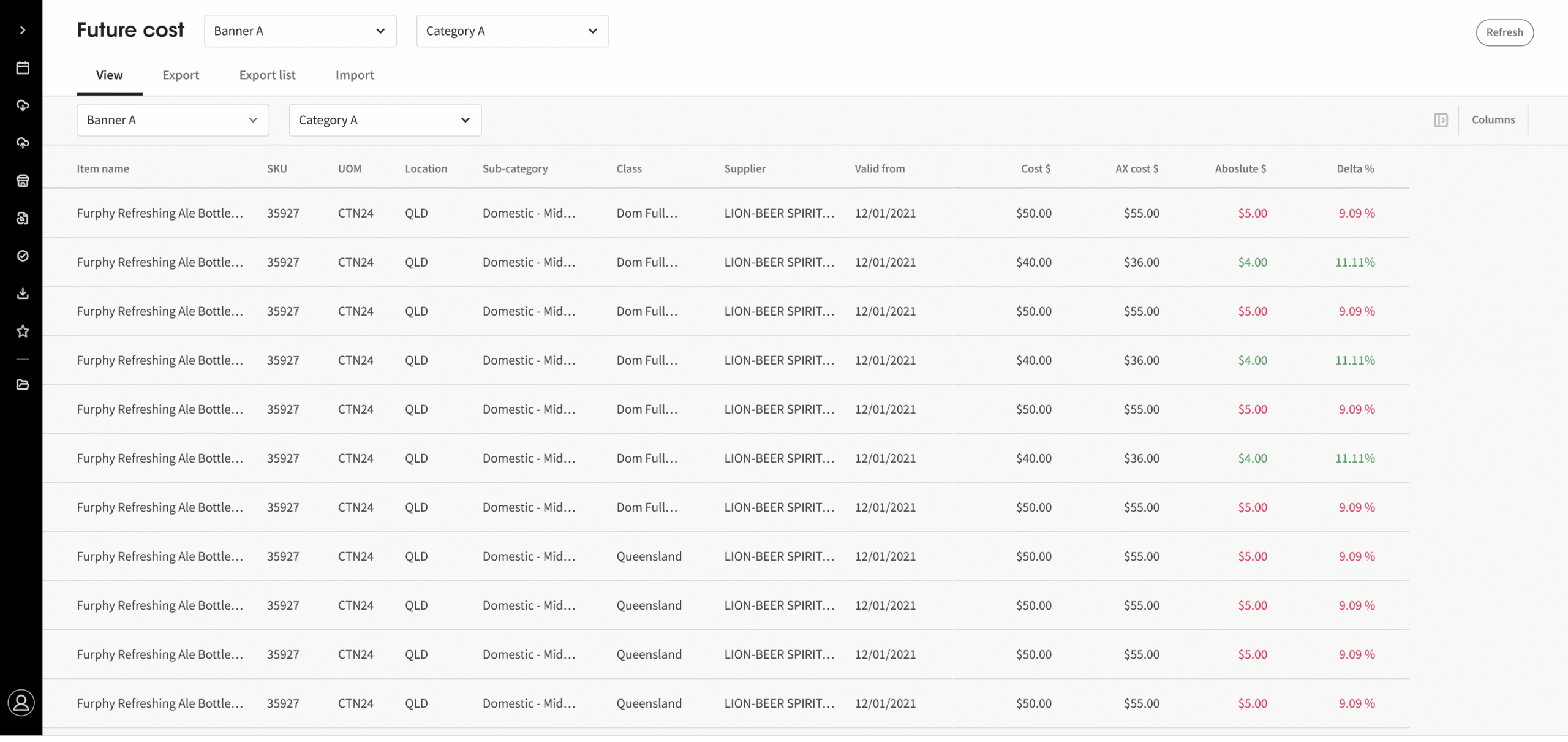Toggle the side panel icon beside Columns
Screen dimensions: 1568x742
point(1441,120)
